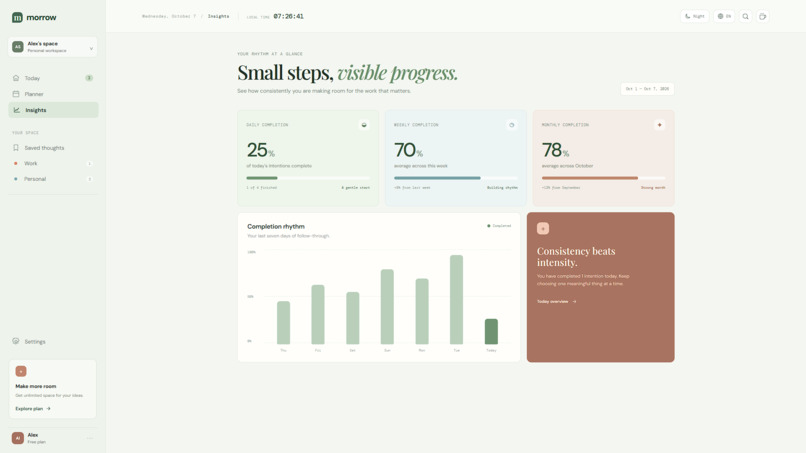806x453 pixels.
Task: Click the icon on Consistency card
Action: pos(543,228)
